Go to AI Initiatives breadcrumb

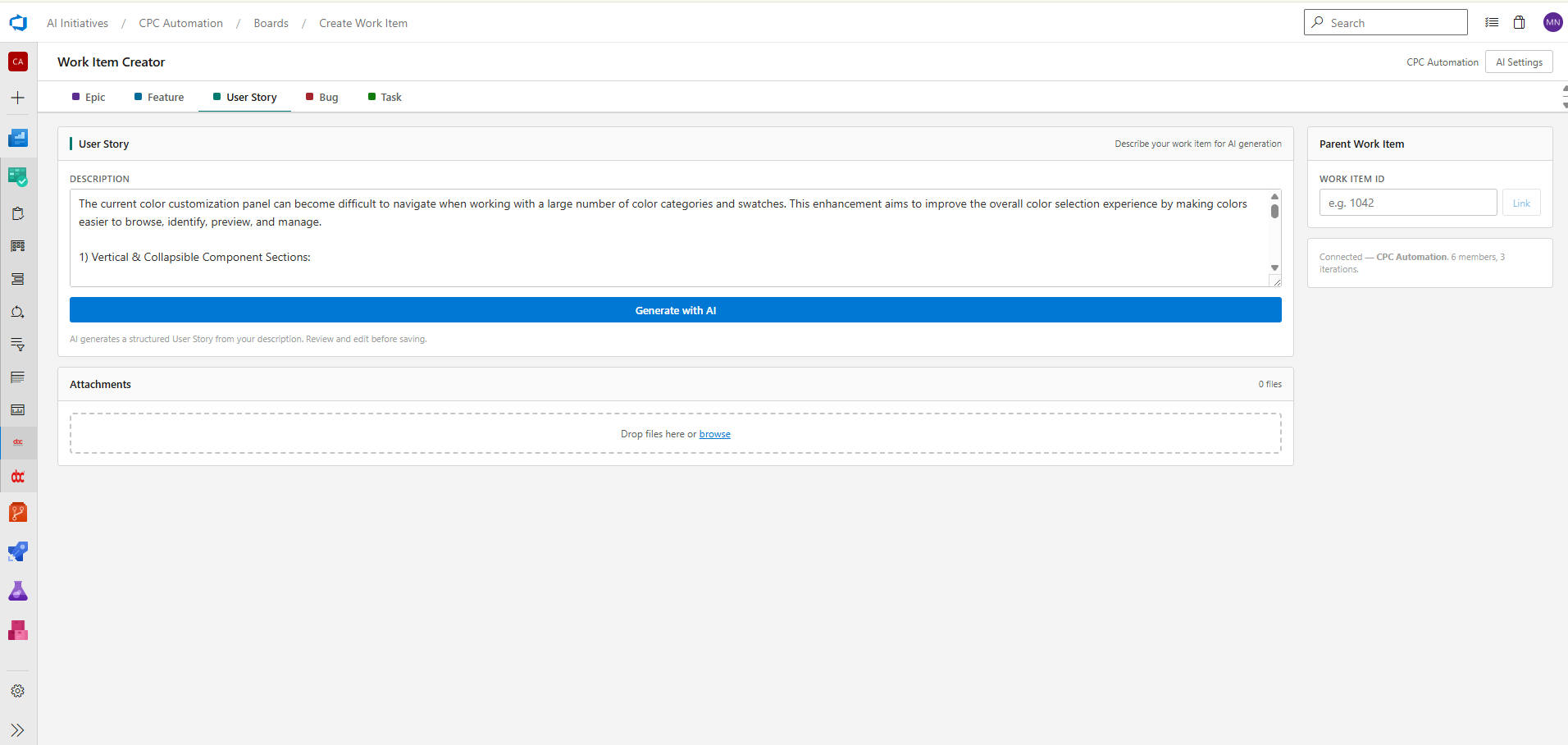77,23
